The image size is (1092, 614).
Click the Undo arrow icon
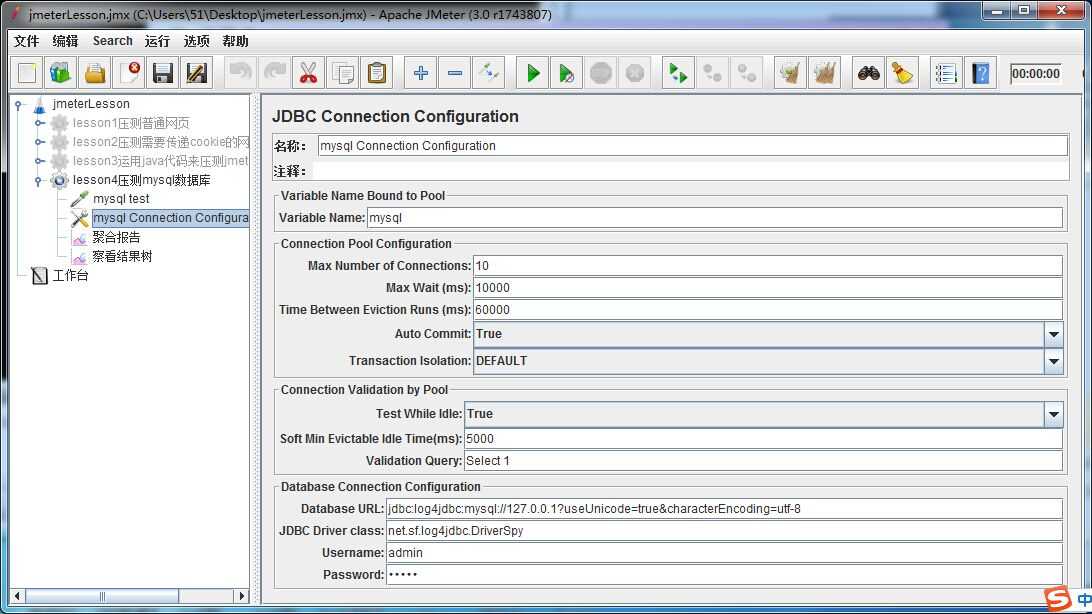click(240, 73)
